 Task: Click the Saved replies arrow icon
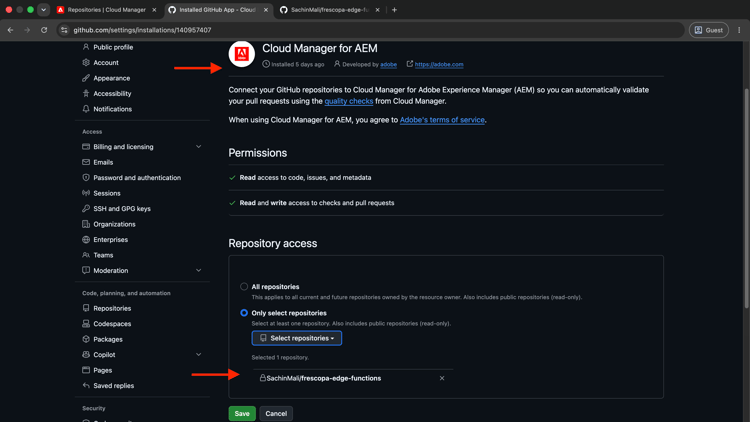[x=86, y=386]
